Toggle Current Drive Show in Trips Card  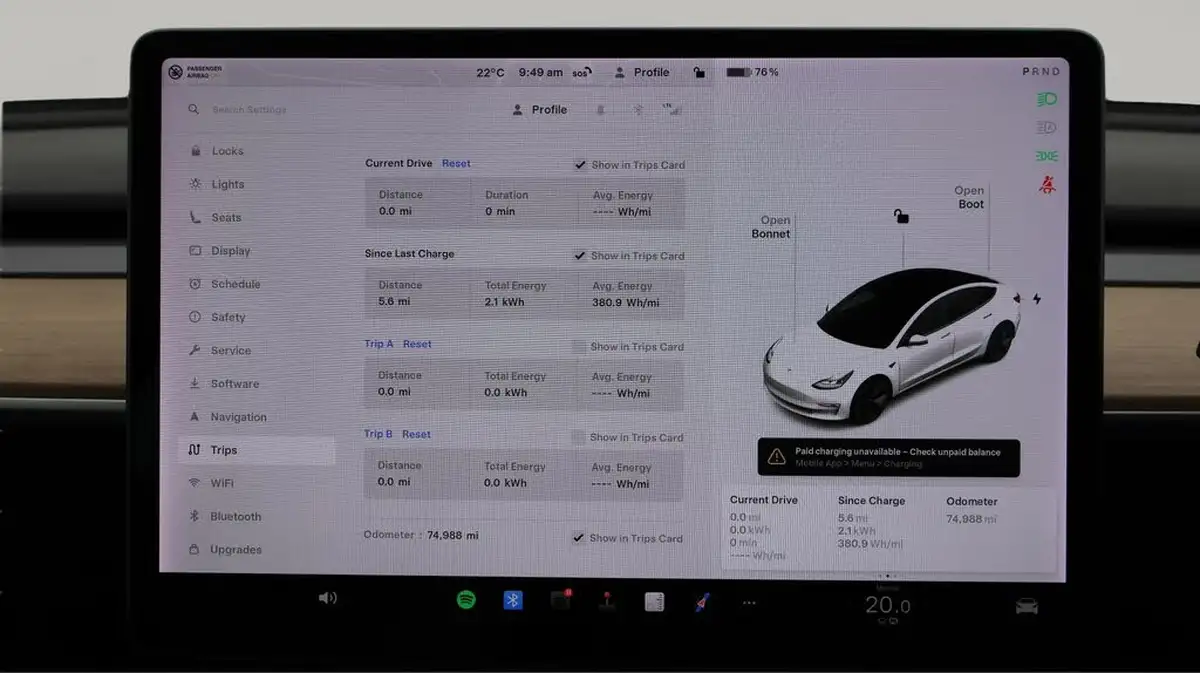pyautogui.click(x=580, y=165)
